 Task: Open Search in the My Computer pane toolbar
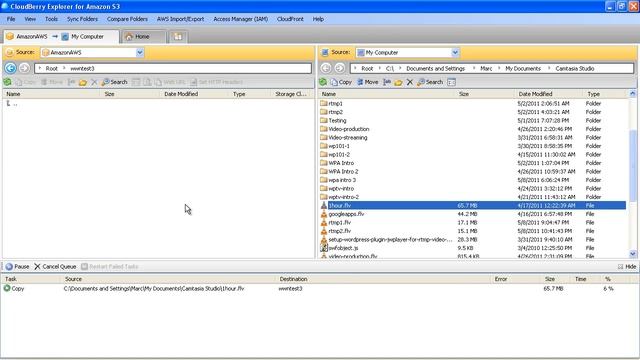[x=430, y=82]
